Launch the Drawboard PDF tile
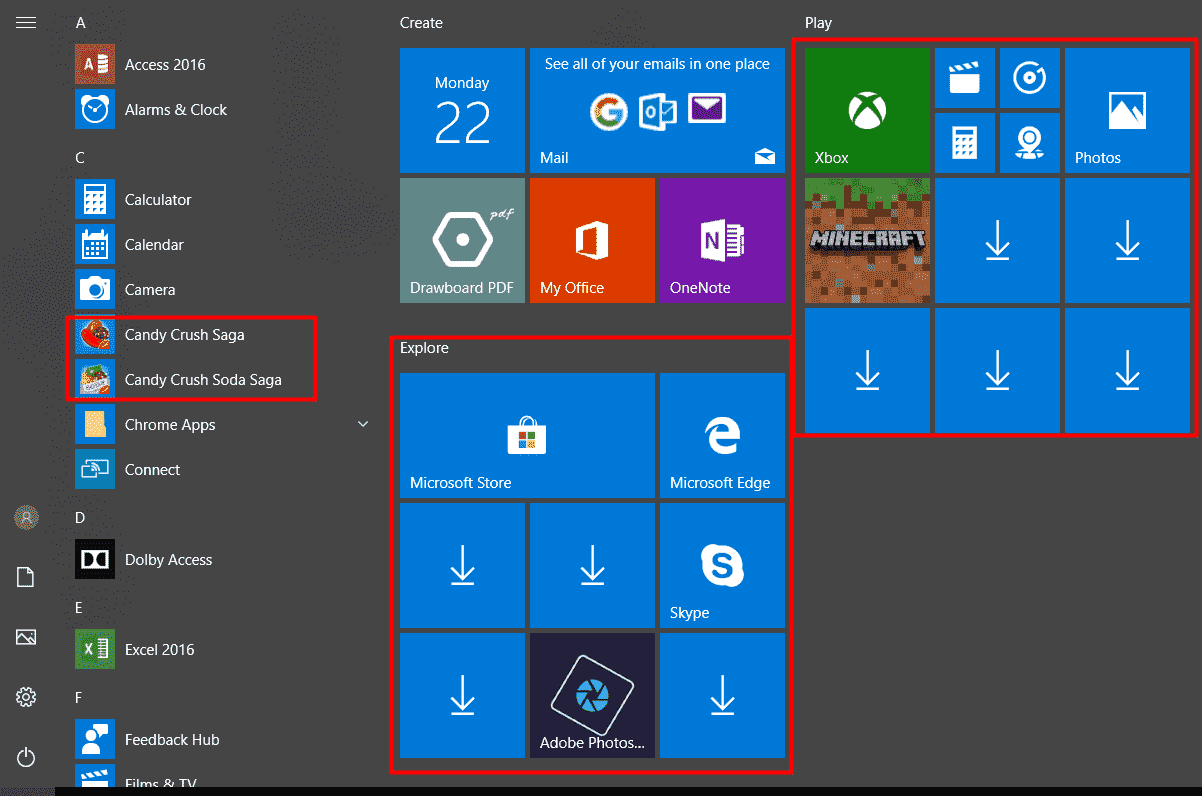 coord(462,240)
